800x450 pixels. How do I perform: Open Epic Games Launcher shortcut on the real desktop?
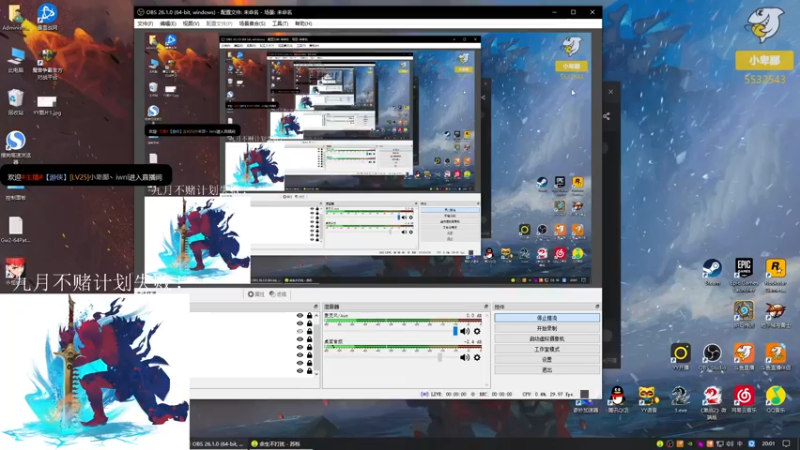pos(744,275)
